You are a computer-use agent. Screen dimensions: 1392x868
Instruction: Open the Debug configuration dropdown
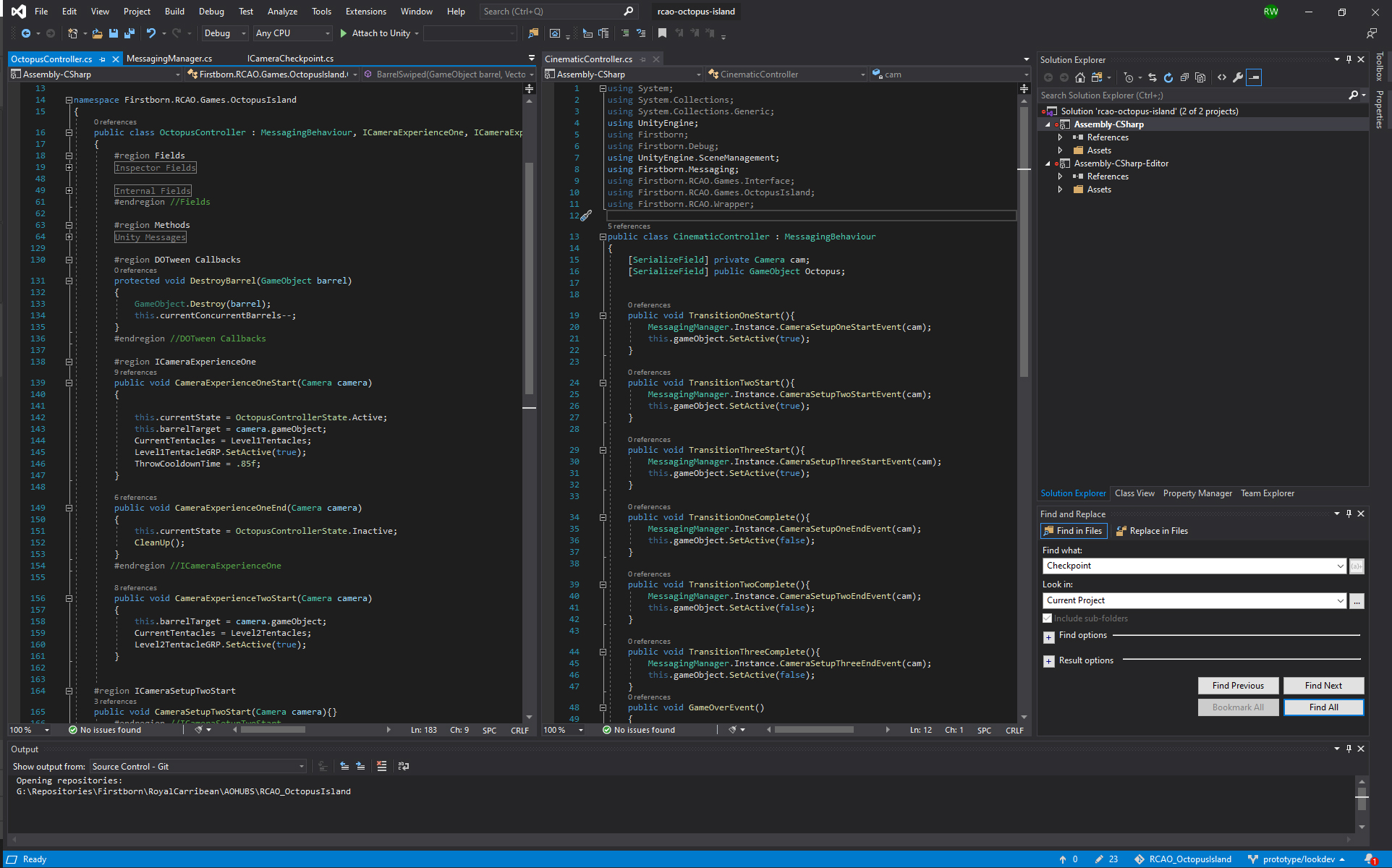pyautogui.click(x=225, y=33)
